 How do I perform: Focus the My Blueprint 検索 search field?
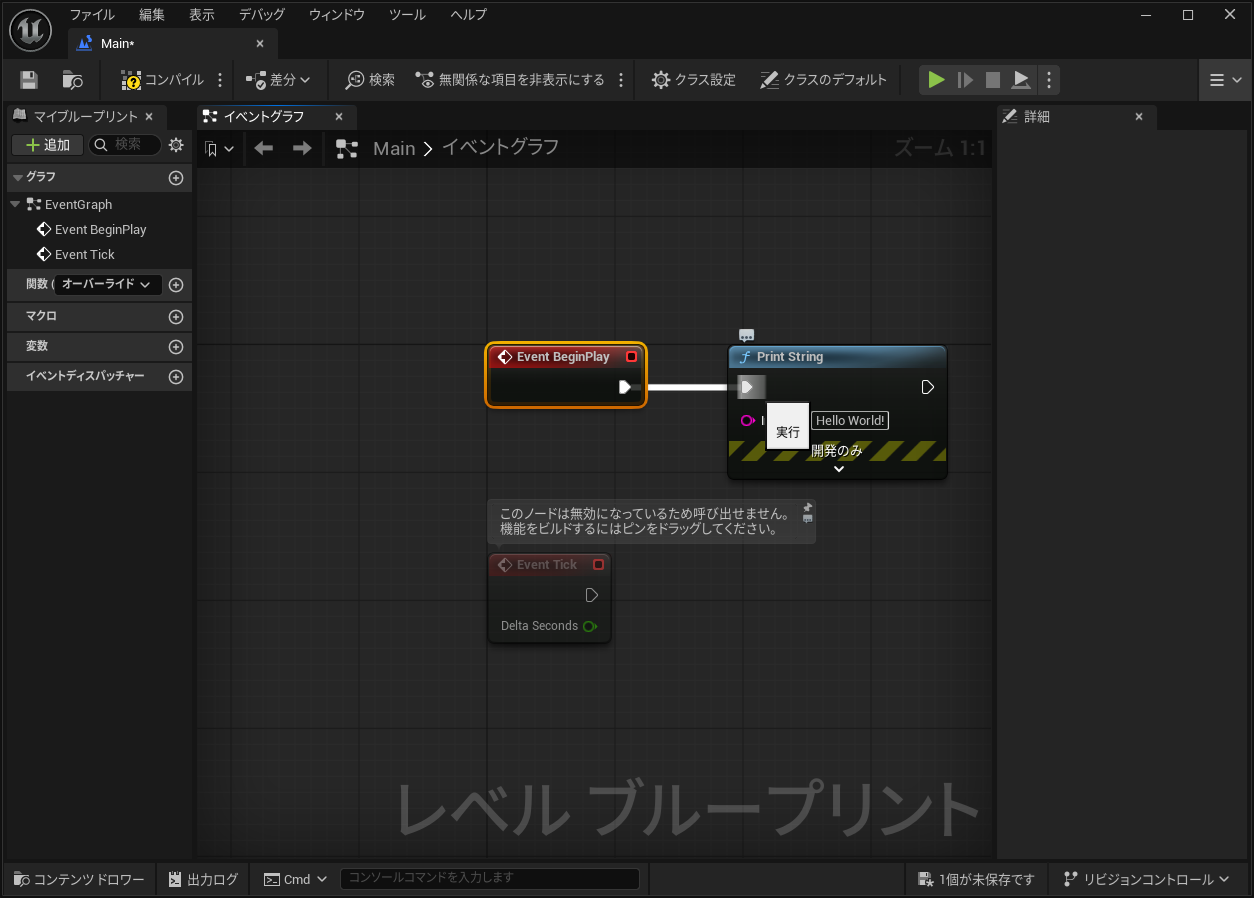pos(125,145)
